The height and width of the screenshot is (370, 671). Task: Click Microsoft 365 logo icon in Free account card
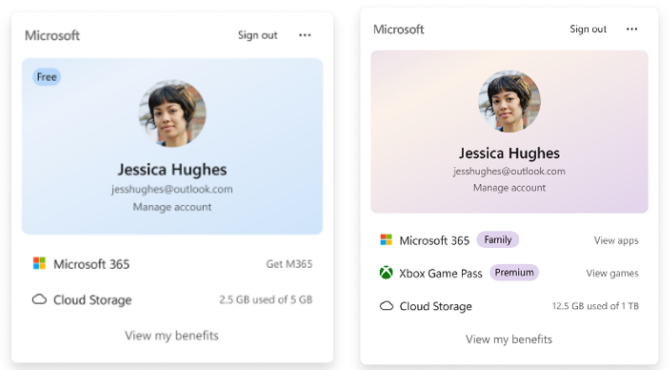click(39, 263)
